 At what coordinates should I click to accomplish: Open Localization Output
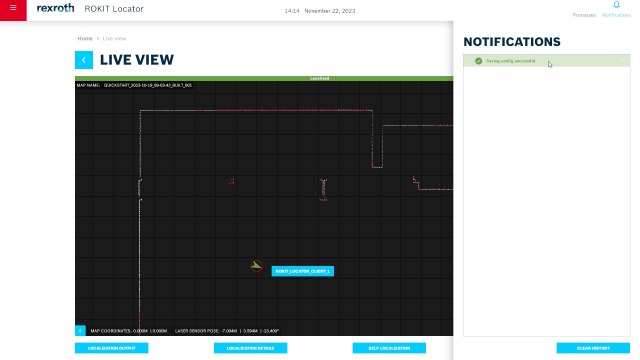pyautogui.click(x=111, y=348)
